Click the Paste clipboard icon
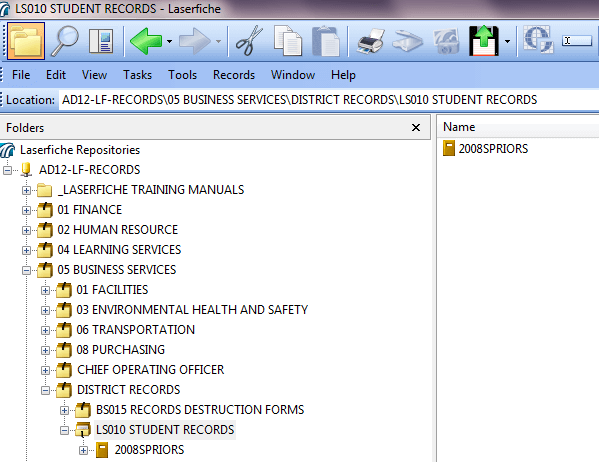The height and width of the screenshot is (462, 599). (326, 41)
